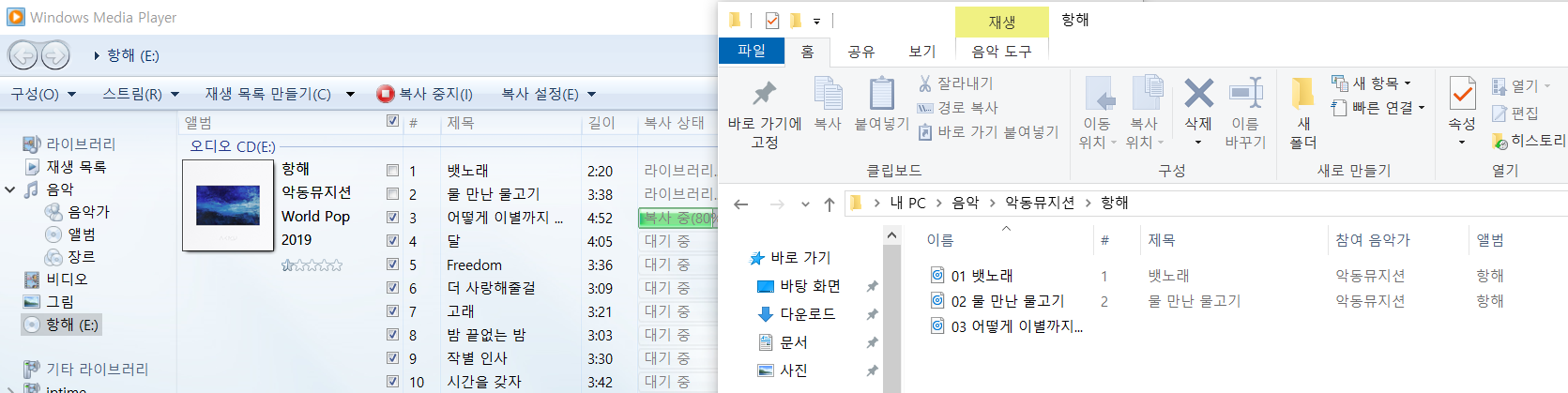
Task: Open the 복사 설정(E) dropdown
Action: point(549,94)
